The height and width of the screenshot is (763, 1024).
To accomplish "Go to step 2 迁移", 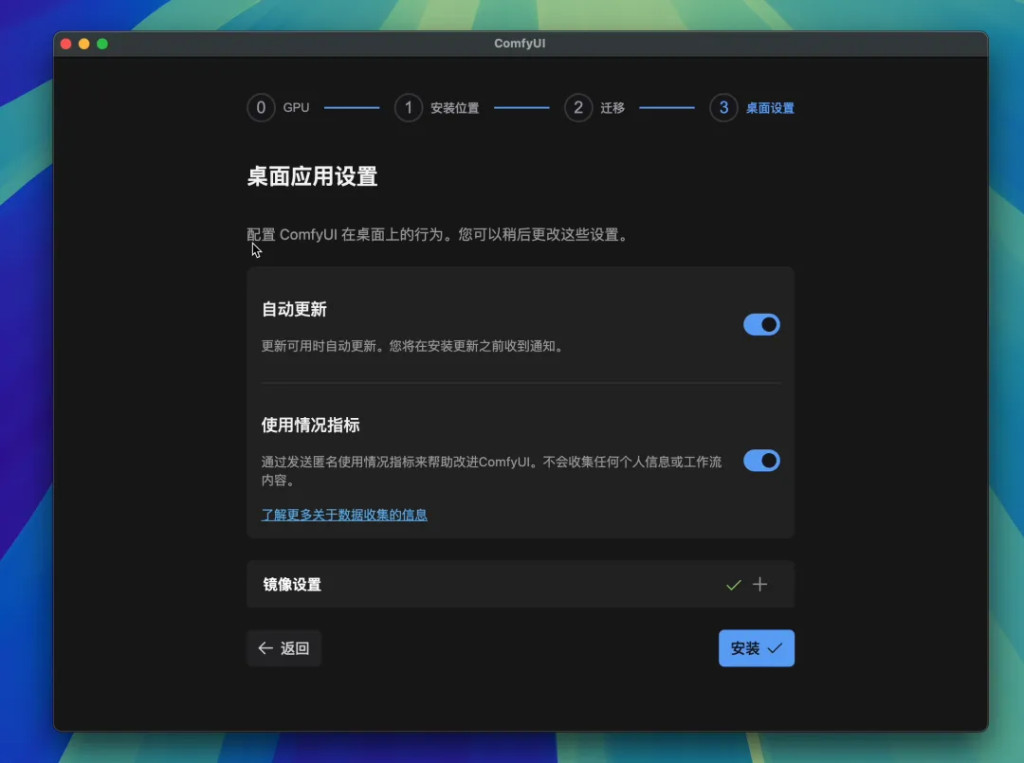I will [x=595, y=108].
